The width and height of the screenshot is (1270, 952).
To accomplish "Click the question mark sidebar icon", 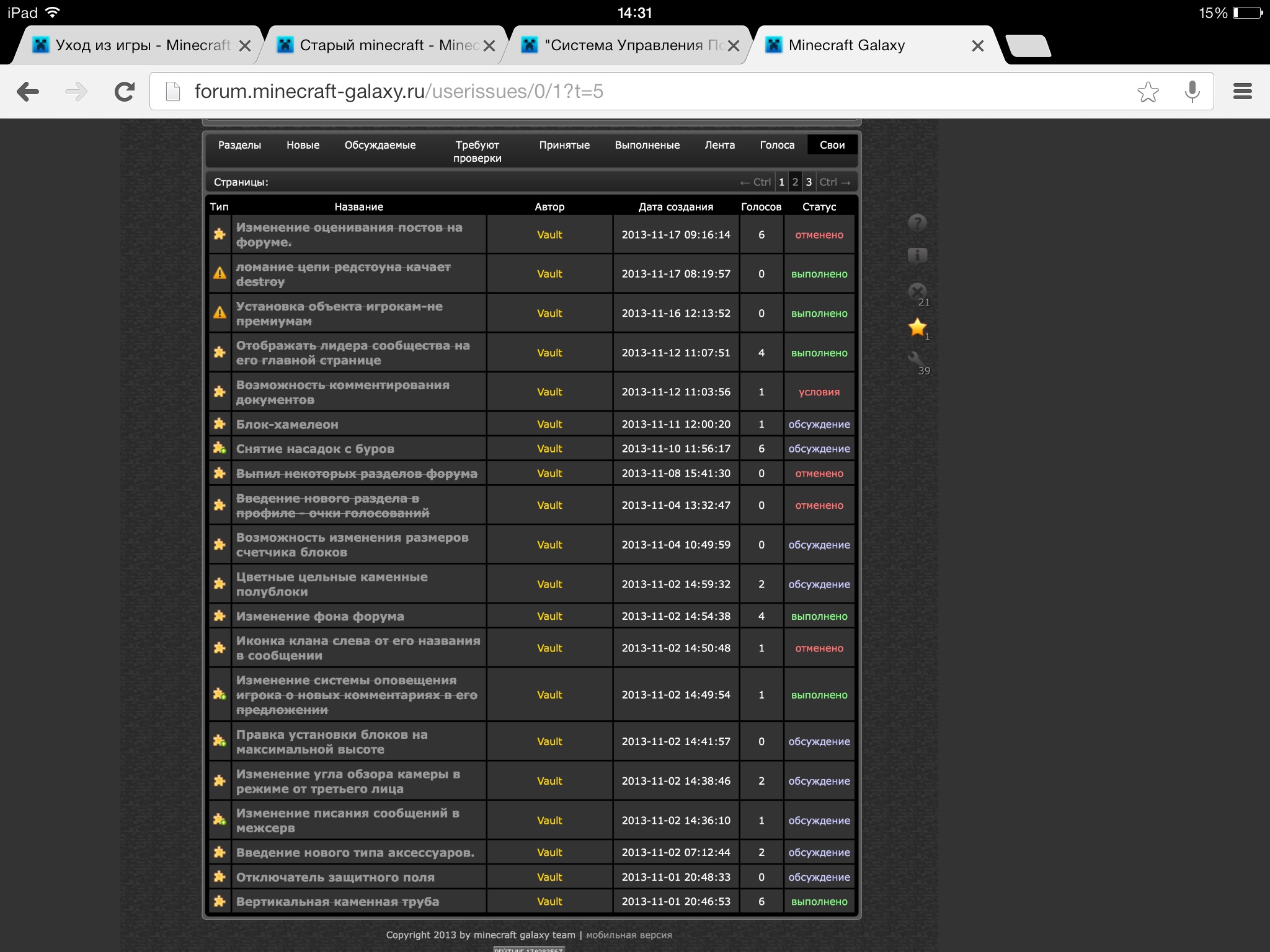I will tap(917, 223).
